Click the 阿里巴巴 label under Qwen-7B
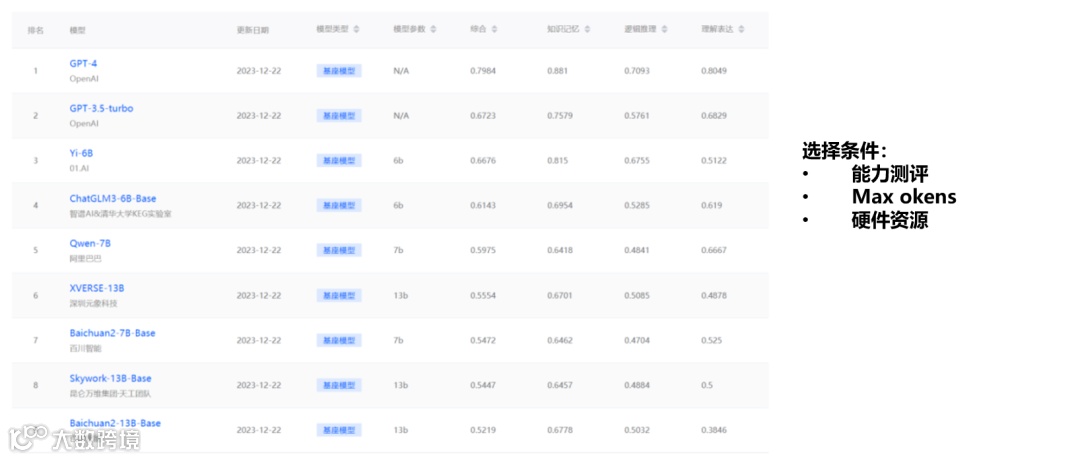 pyautogui.click(x=85, y=258)
